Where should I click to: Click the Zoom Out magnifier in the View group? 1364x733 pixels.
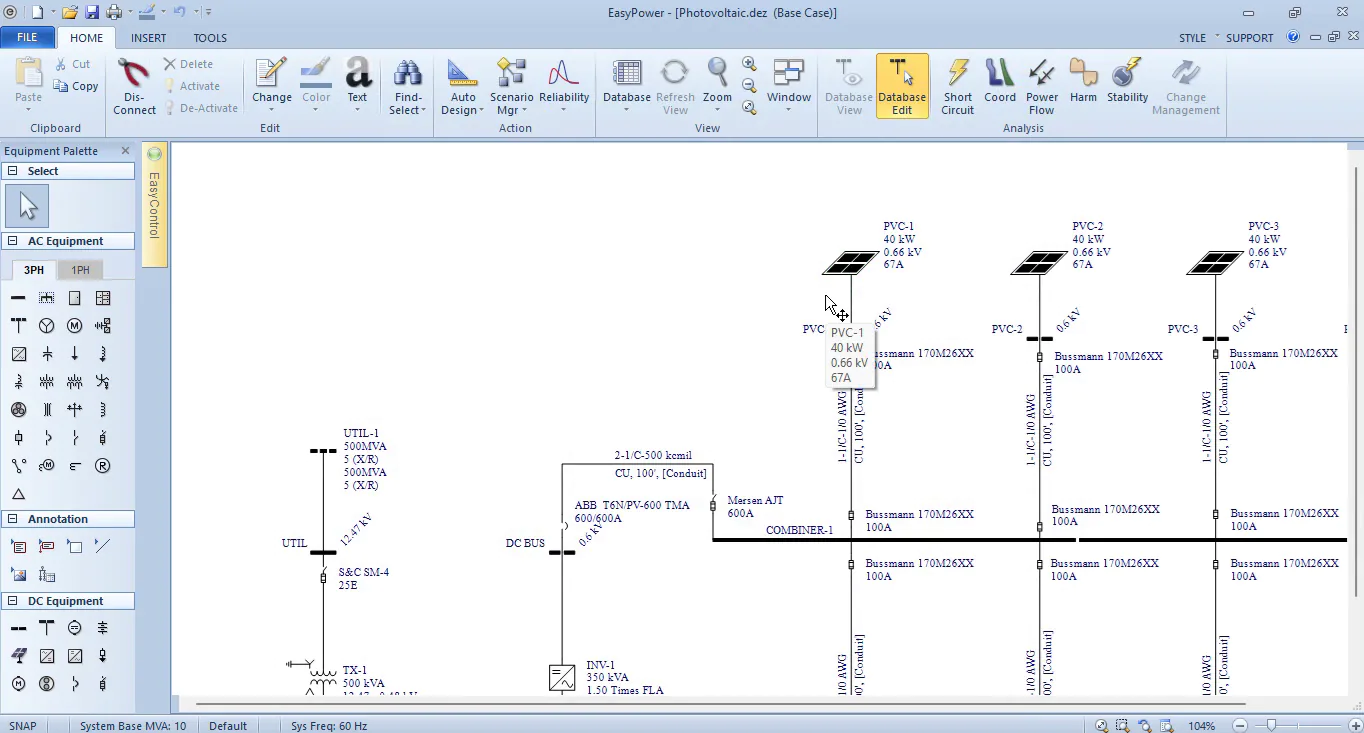click(x=749, y=85)
